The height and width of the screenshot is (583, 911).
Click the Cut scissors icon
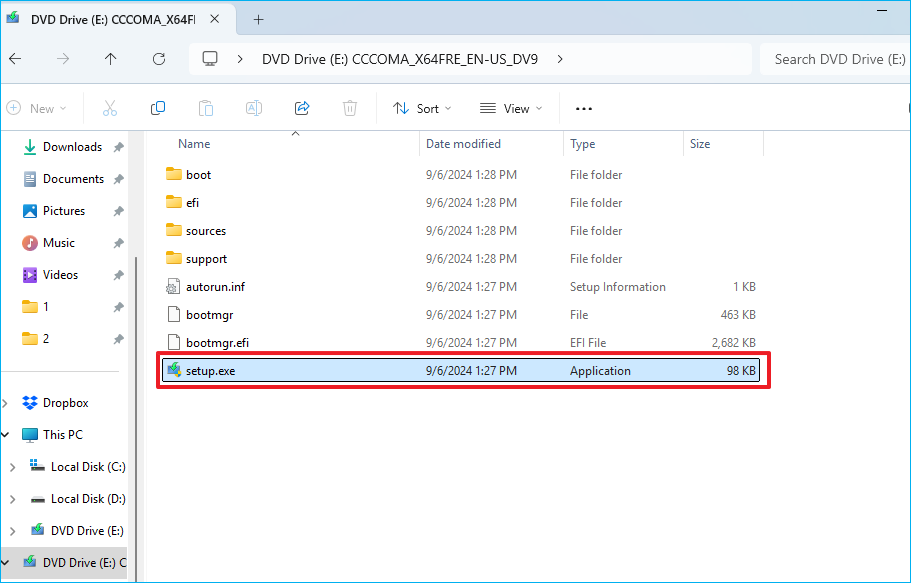tap(110, 108)
